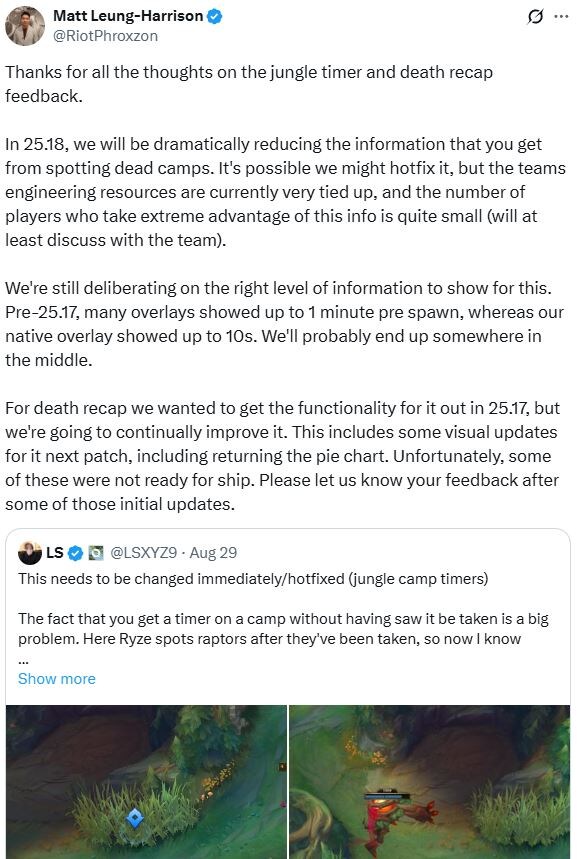Click the LS display name
581x859 pixels.
[54, 553]
